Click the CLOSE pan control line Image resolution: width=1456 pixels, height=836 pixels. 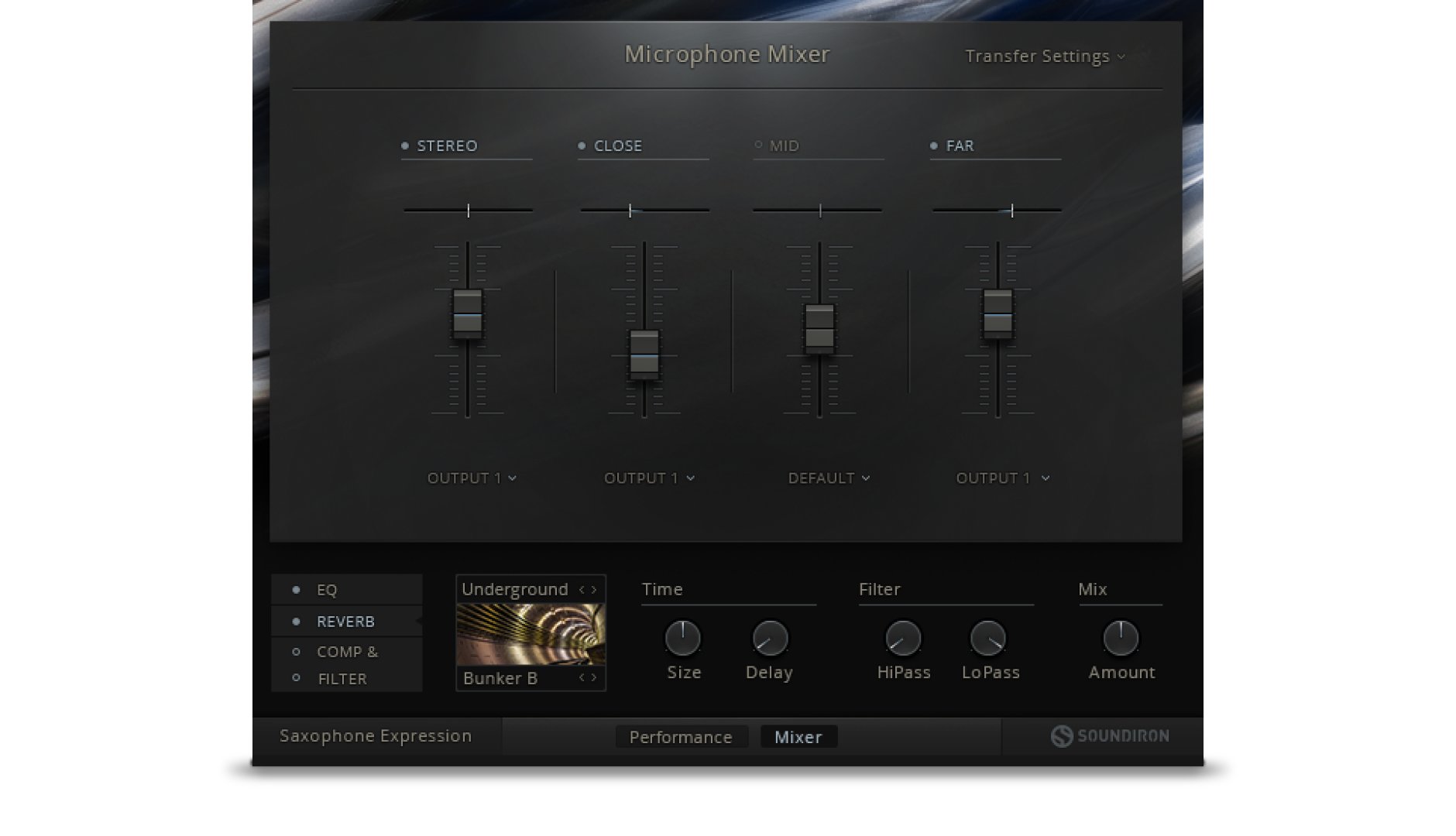click(x=644, y=210)
